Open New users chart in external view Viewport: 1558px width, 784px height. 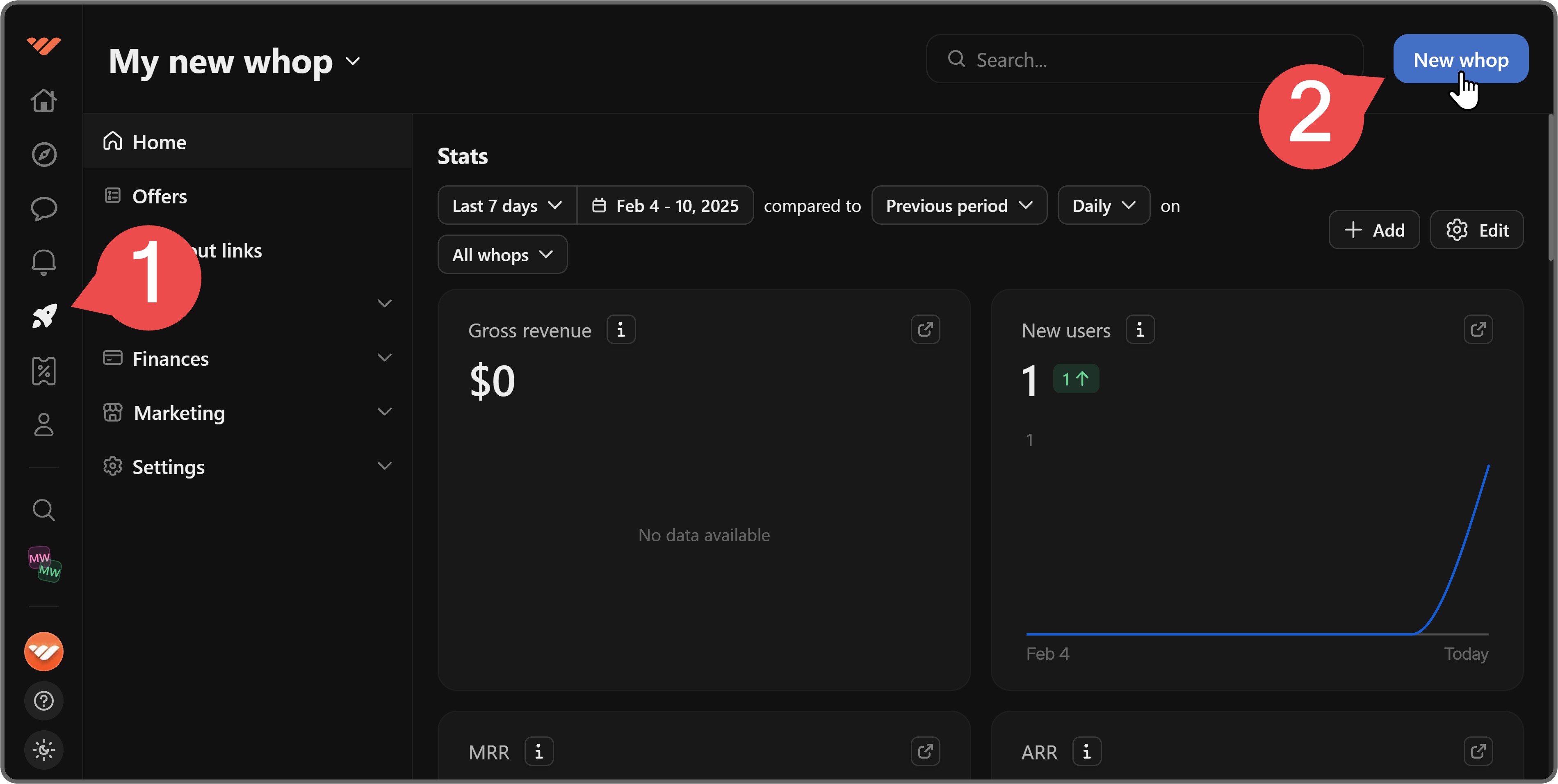1478,330
